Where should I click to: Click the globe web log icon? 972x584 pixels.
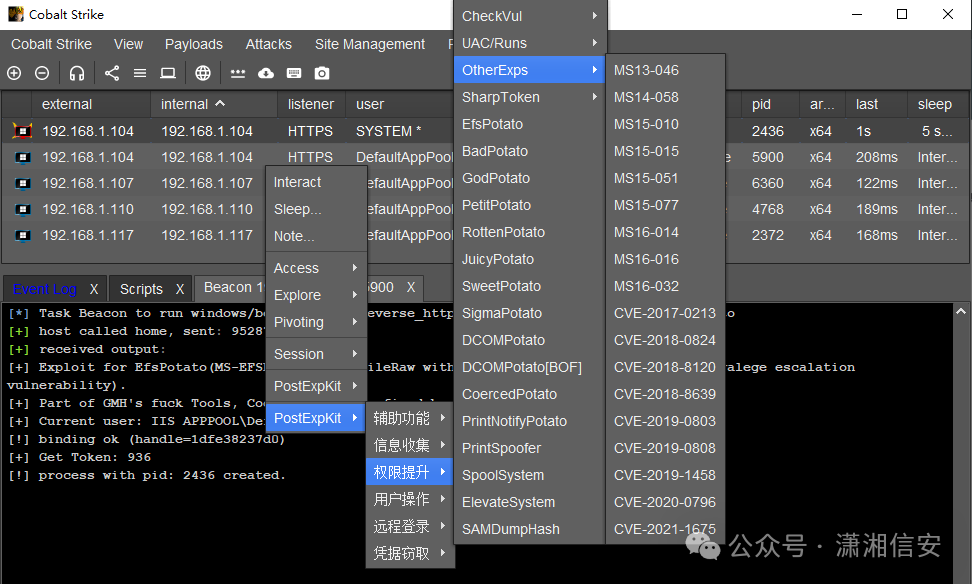click(203, 73)
